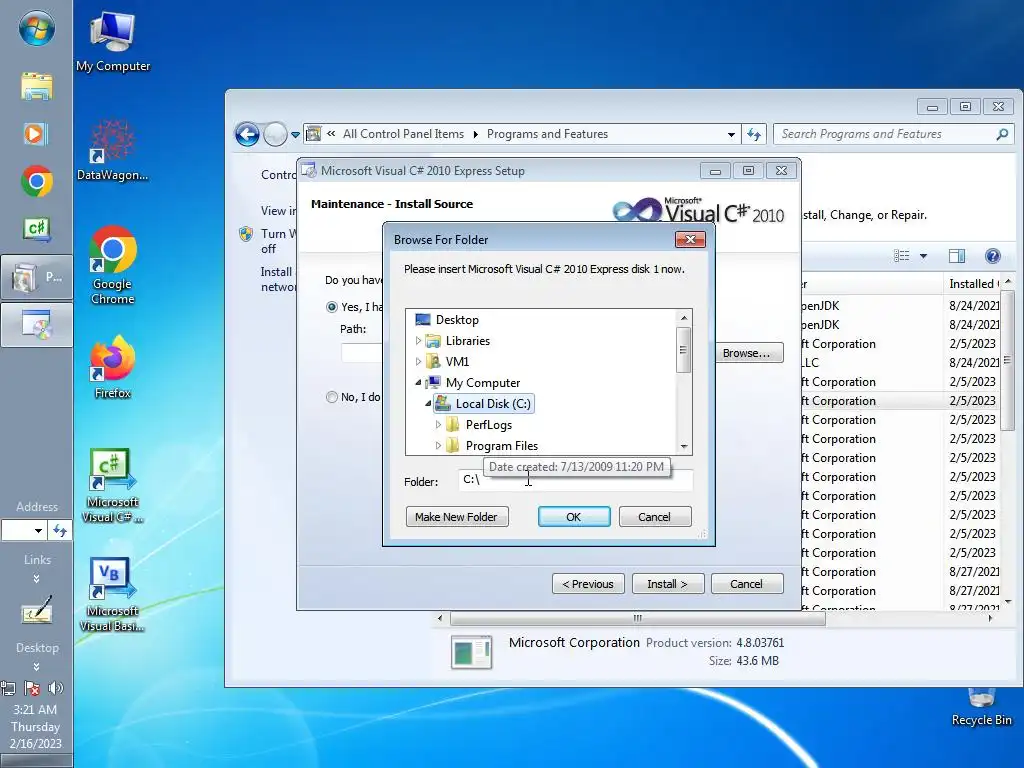Click the search magnifier in Programs and Features
Image resolution: width=1024 pixels, height=768 pixels.
(x=1002, y=135)
